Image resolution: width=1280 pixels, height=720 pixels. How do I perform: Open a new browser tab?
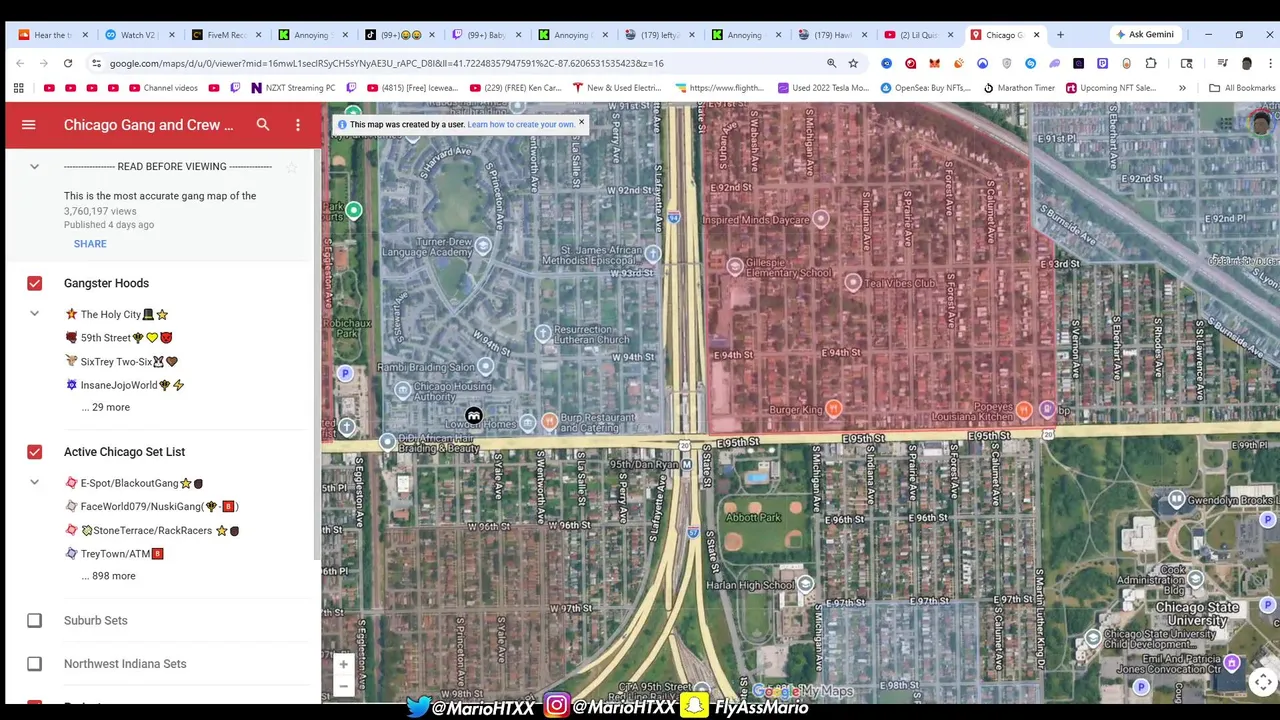coord(1060,35)
